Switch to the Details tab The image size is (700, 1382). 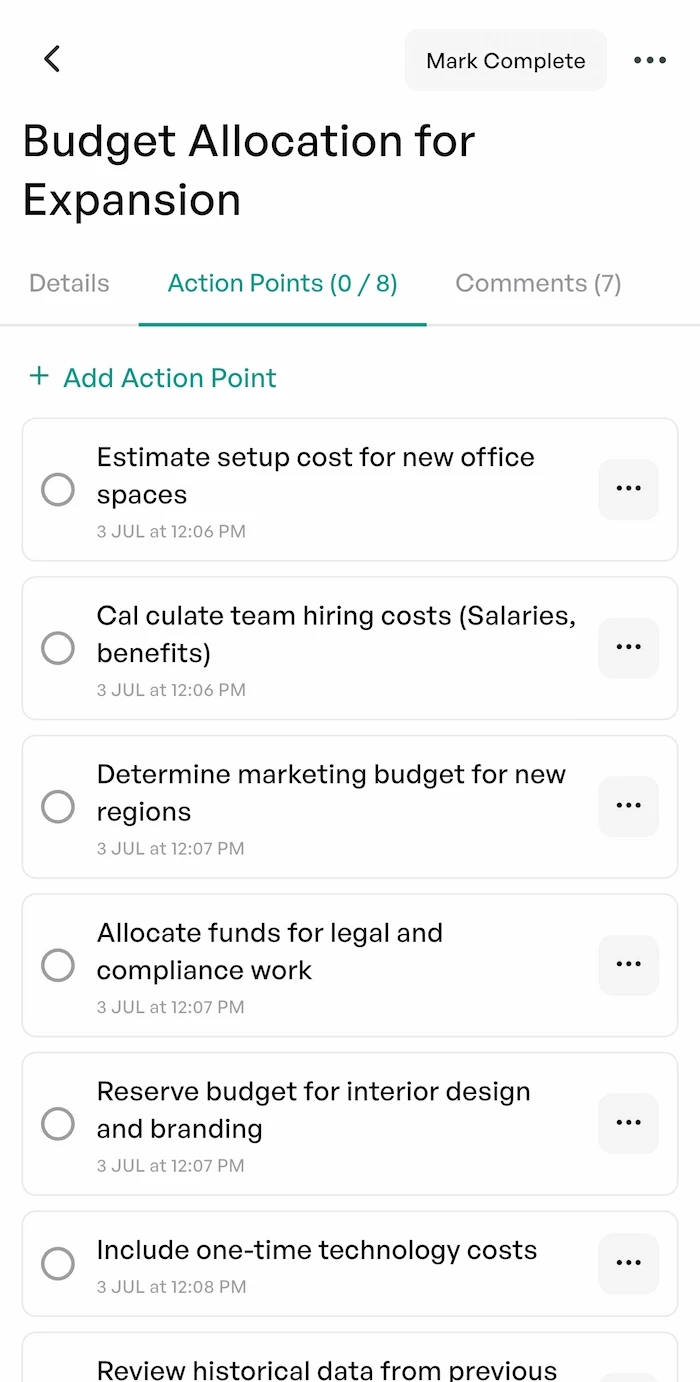(x=68, y=283)
